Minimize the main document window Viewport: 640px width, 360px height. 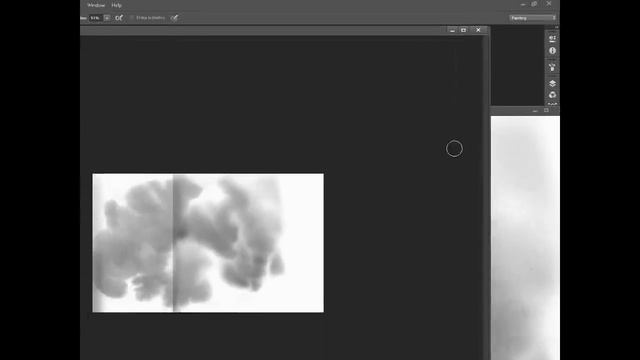[452, 30]
